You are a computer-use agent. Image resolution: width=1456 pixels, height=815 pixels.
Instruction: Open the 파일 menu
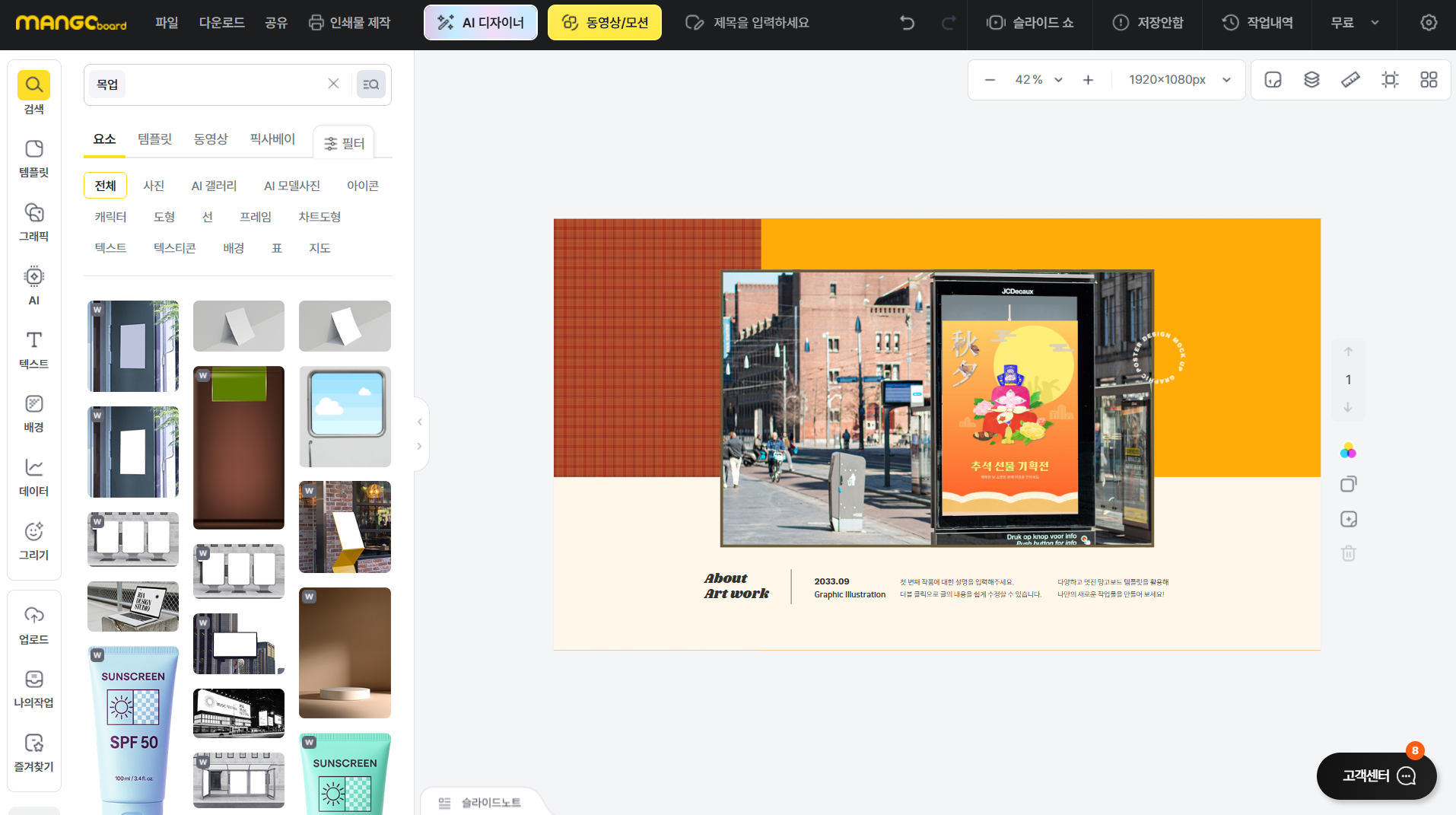coord(166,23)
